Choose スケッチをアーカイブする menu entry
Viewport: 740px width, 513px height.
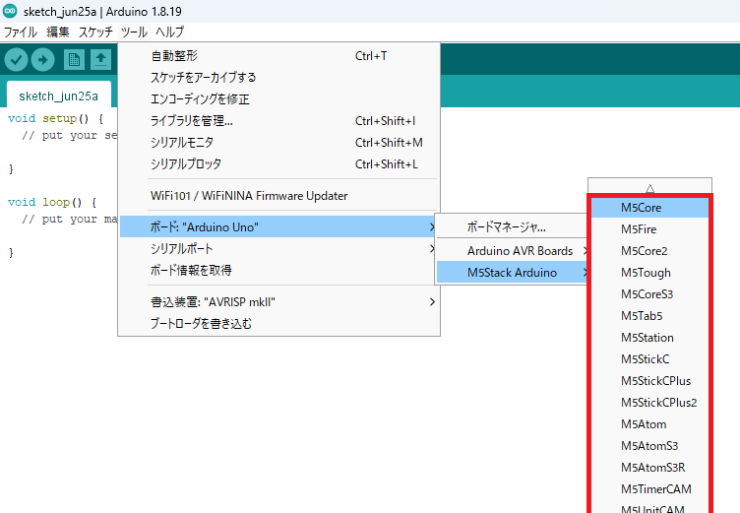point(279,77)
